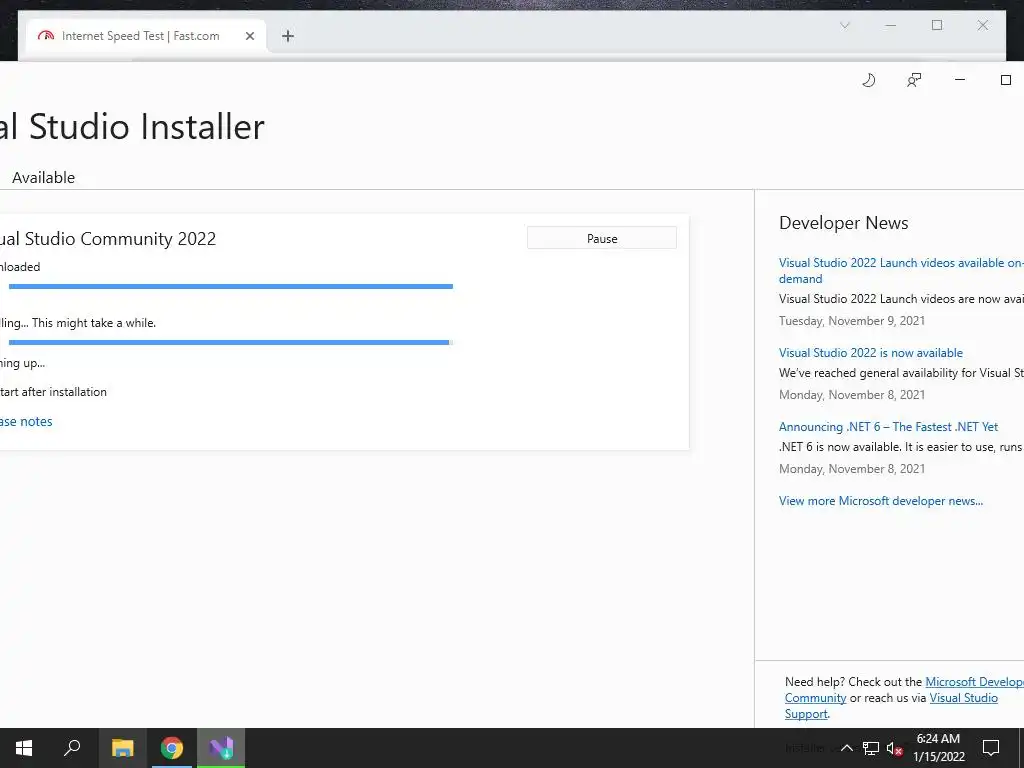Screen dimensions: 1024x768
Task: Pause the Visual Studio installation
Action: 601,238
